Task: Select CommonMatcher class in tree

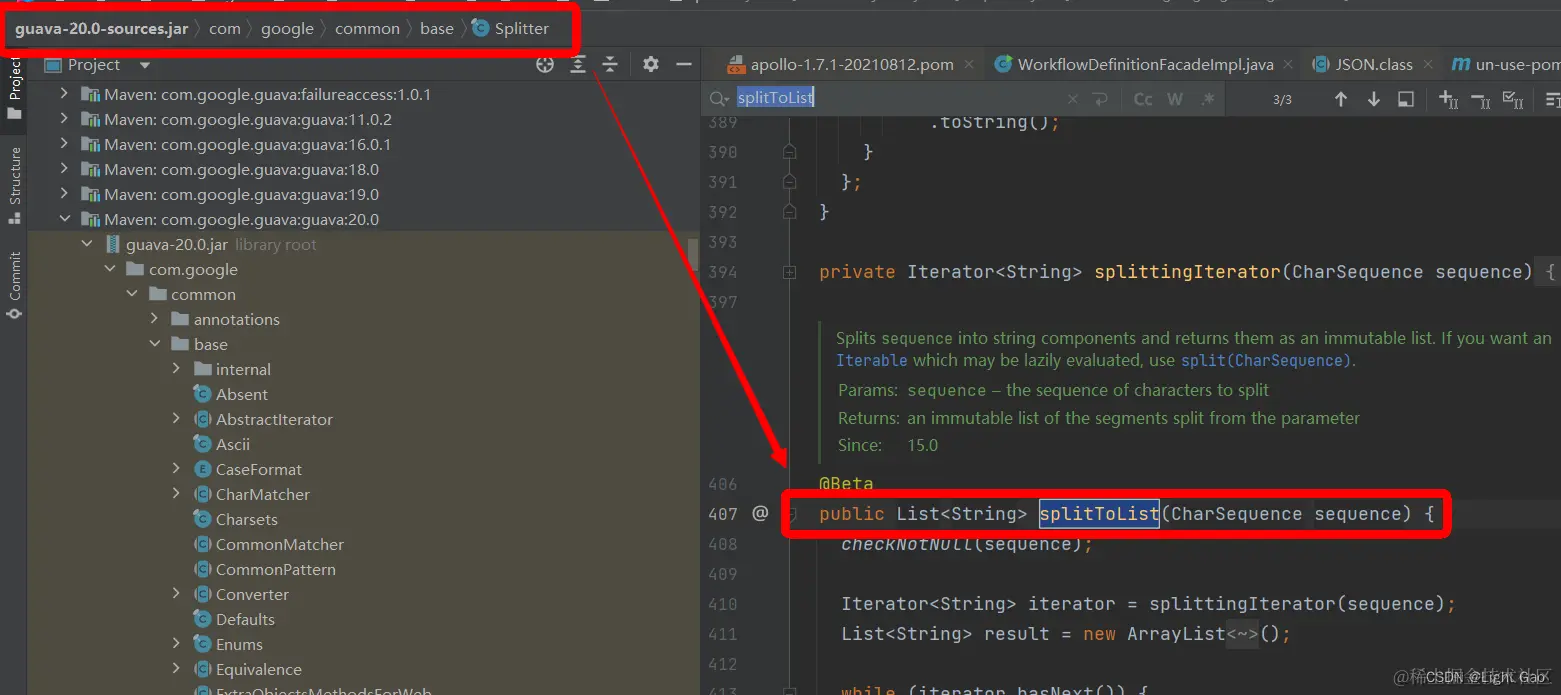Action: click(x=279, y=544)
